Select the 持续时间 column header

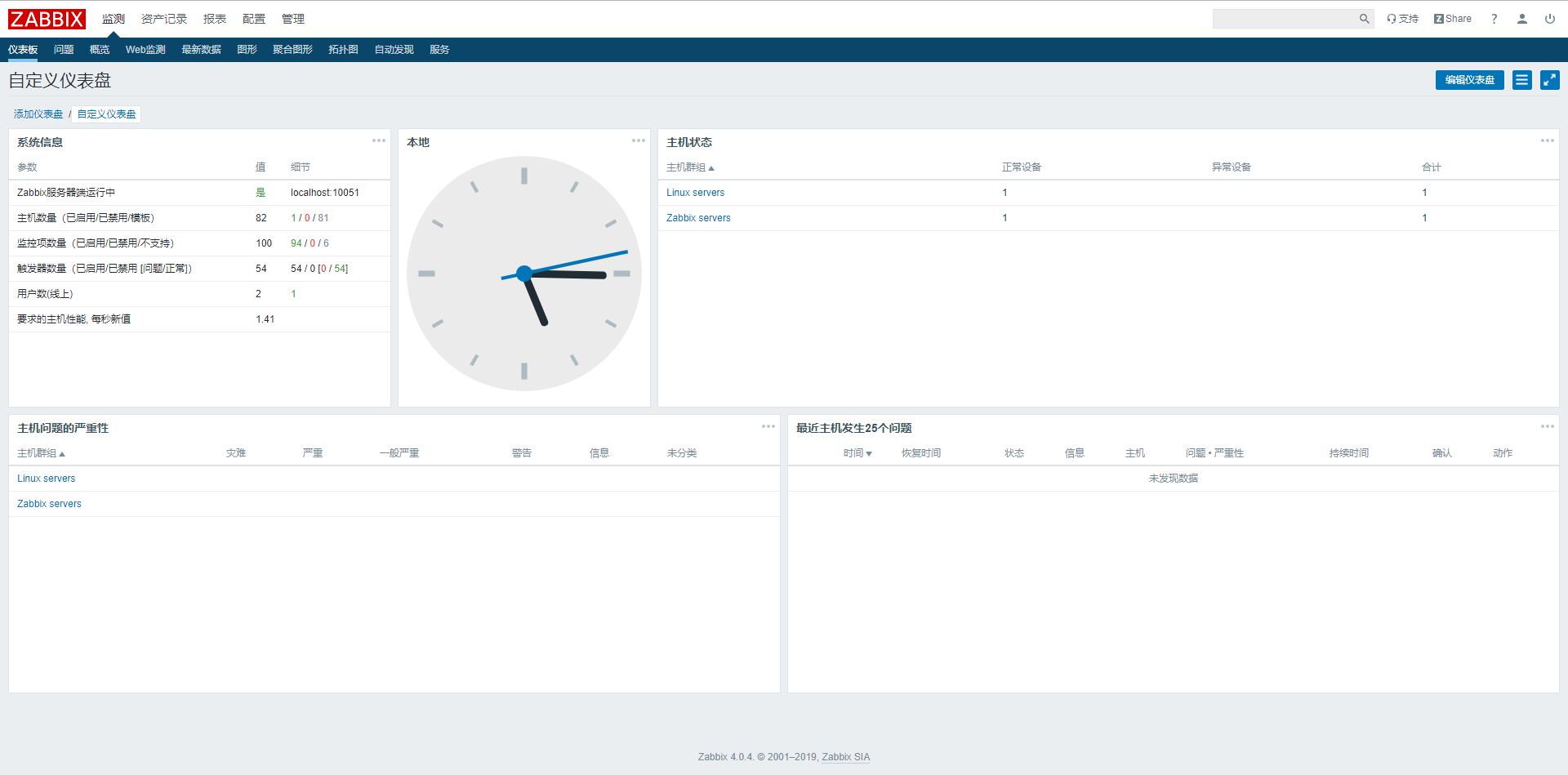pyautogui.click(x=1349, y=453)
